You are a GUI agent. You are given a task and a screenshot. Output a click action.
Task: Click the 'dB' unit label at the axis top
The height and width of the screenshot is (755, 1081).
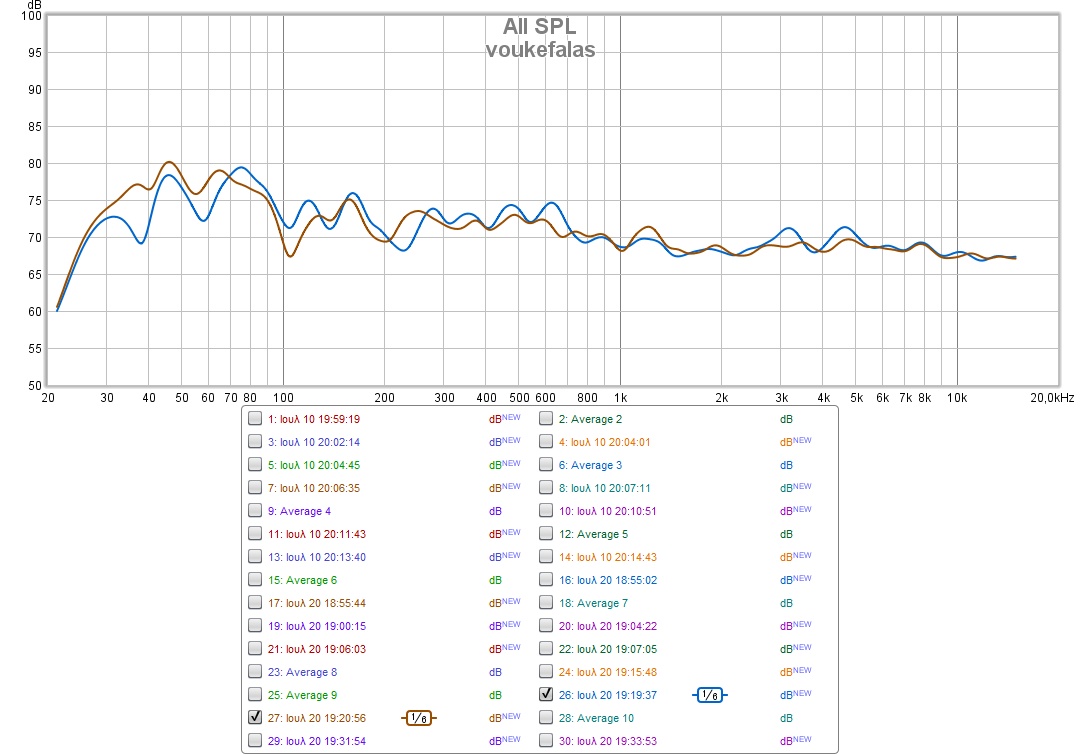[34, 5]
